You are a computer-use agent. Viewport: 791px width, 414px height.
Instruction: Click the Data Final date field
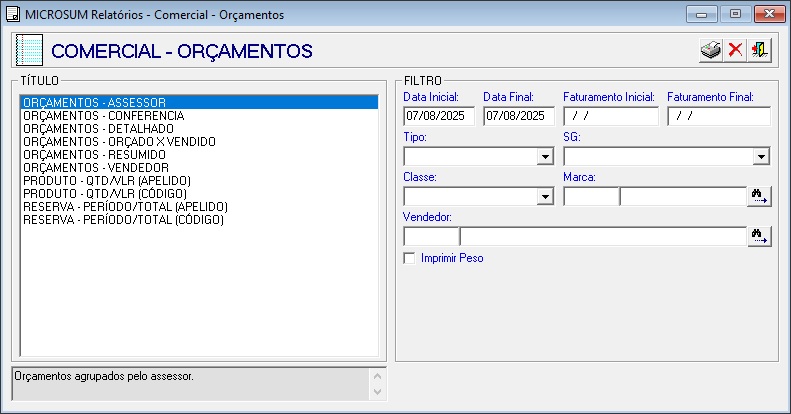click(x=519, y=116)
